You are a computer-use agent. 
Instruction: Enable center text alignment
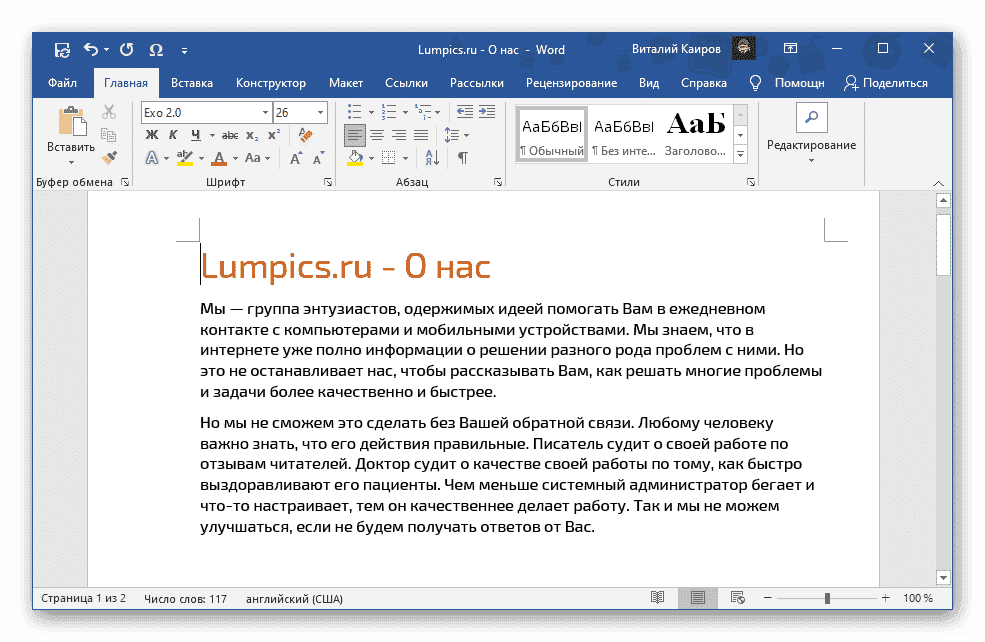[x=377, y=134]
